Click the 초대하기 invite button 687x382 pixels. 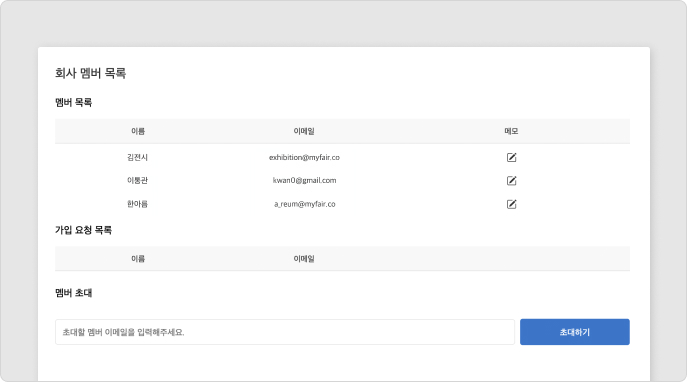pos(574,332)
